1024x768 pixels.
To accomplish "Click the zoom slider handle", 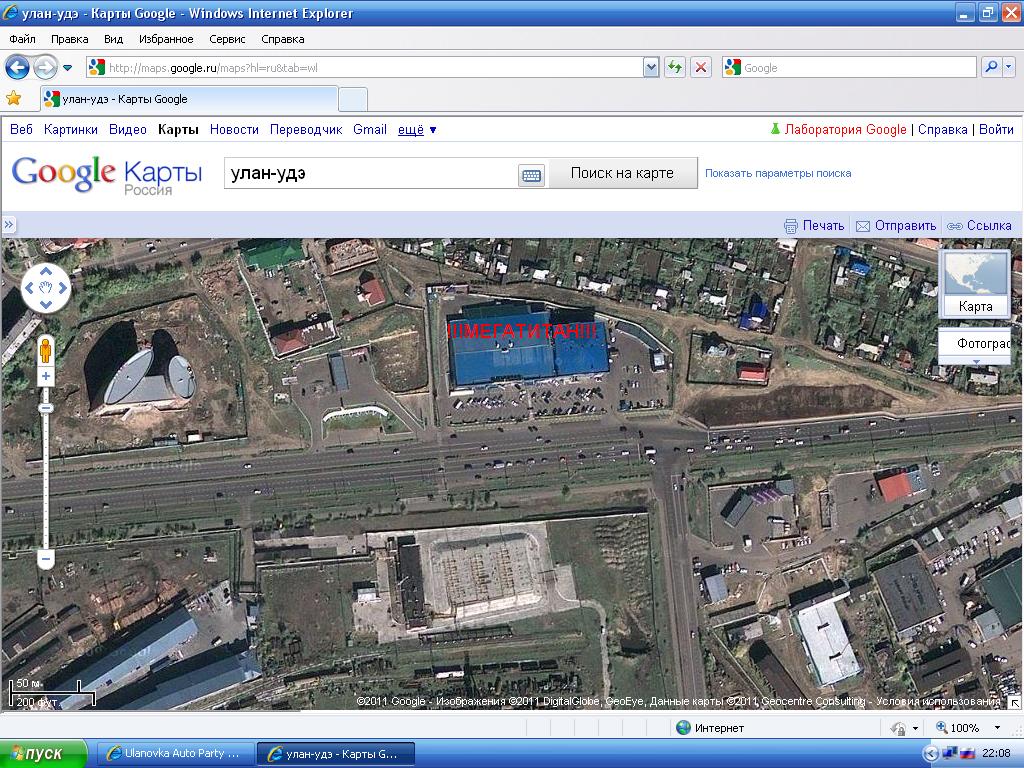I will click(x=46, y=408).
